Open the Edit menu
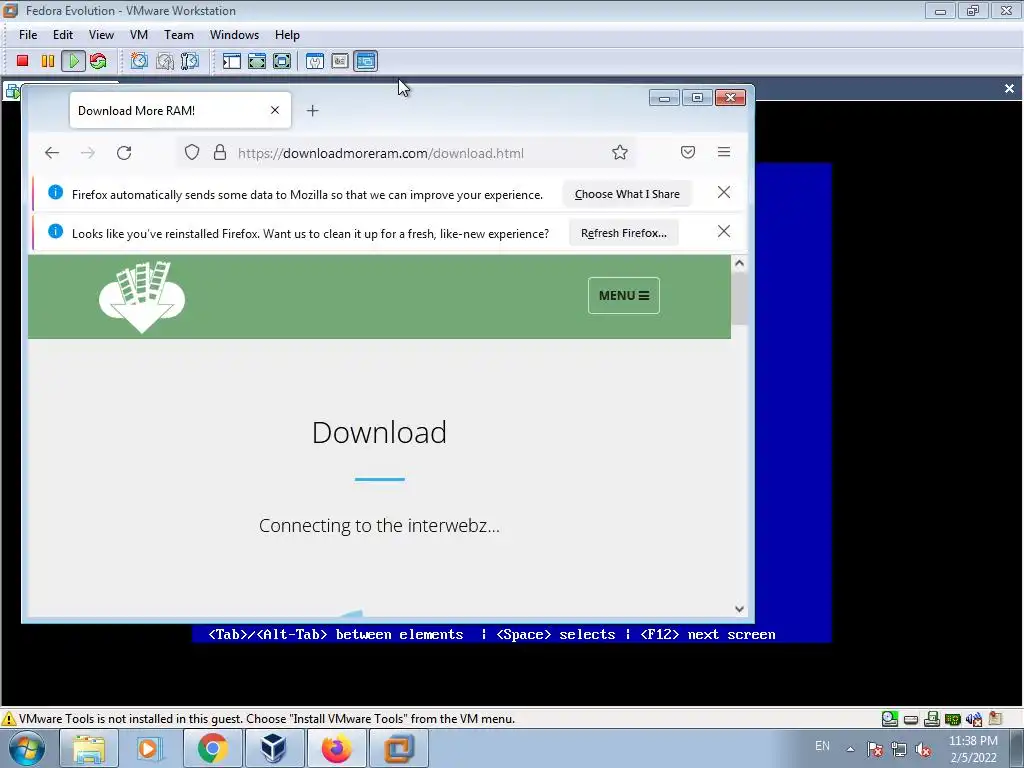The image size is (1024, 768). pyautogui.click(x=63, y=35)
